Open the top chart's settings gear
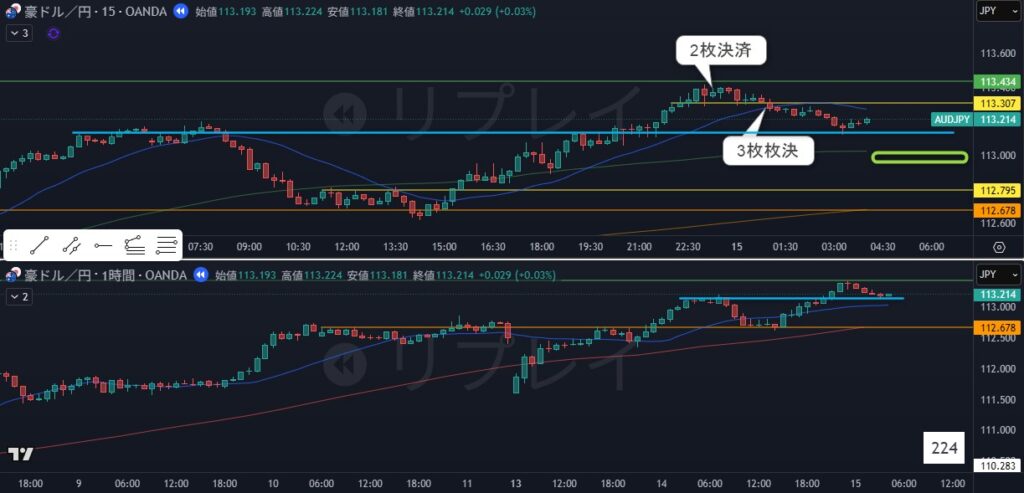This screenshot has width=1024, height=493. click(999, 246)
